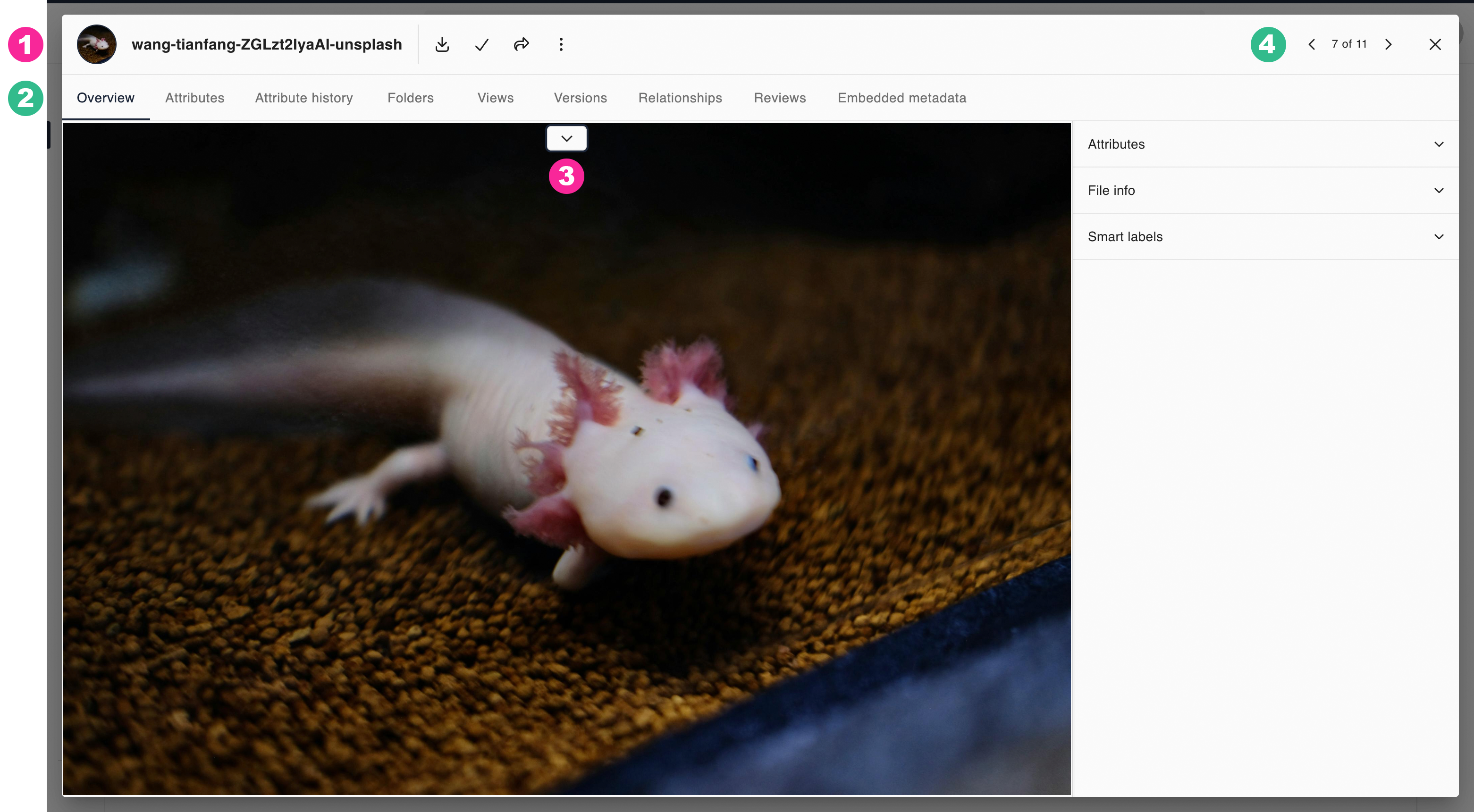Open the Relationships tab
1474x812 pixels.
tap(680, 98)
